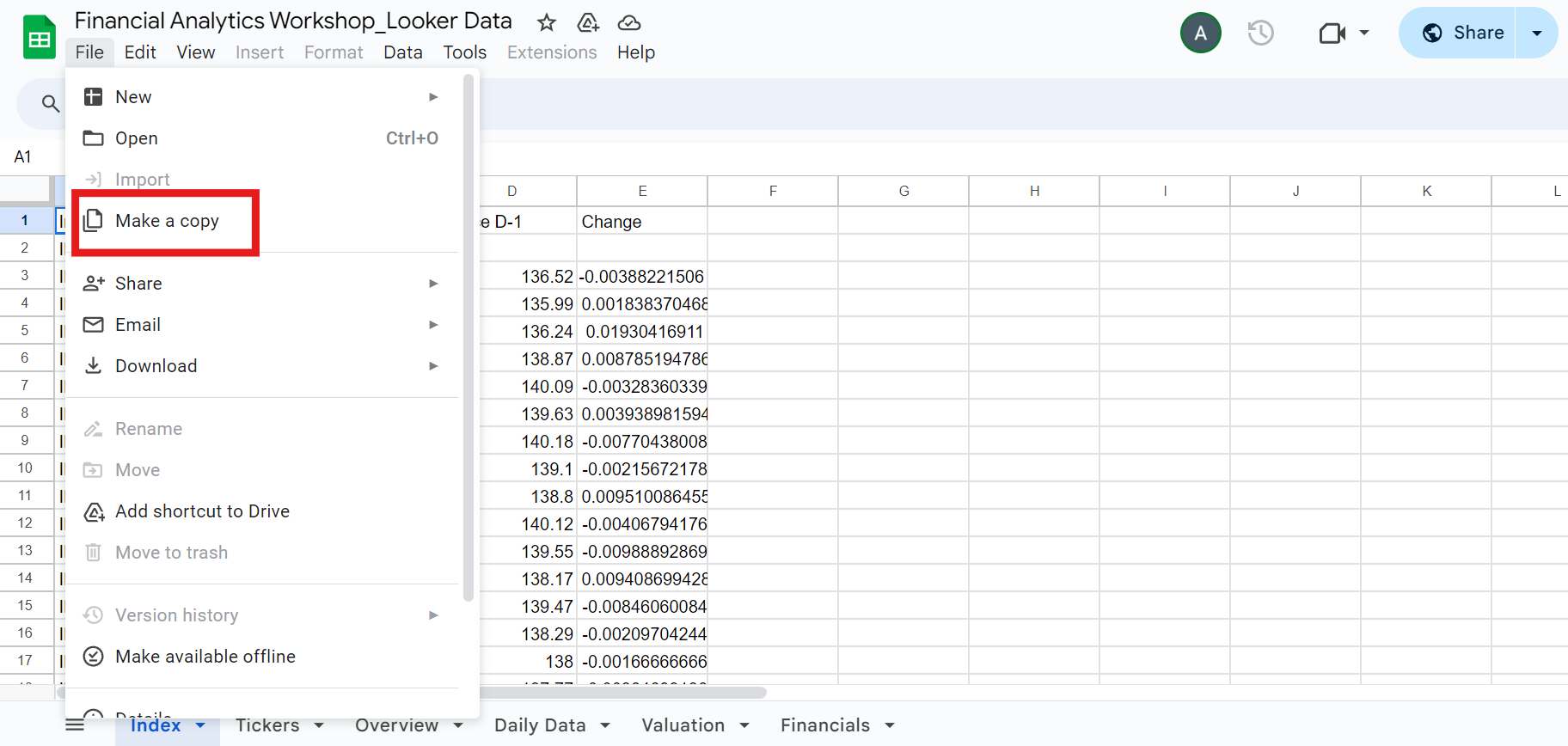Open camera meeting options arrow
This screenshot has height=746, width=1568.
pos(1364,34)
